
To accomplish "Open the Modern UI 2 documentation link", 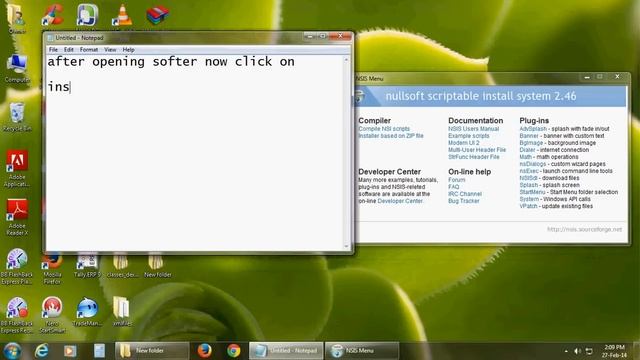I will pyautogui.click(x=464, y=142).
